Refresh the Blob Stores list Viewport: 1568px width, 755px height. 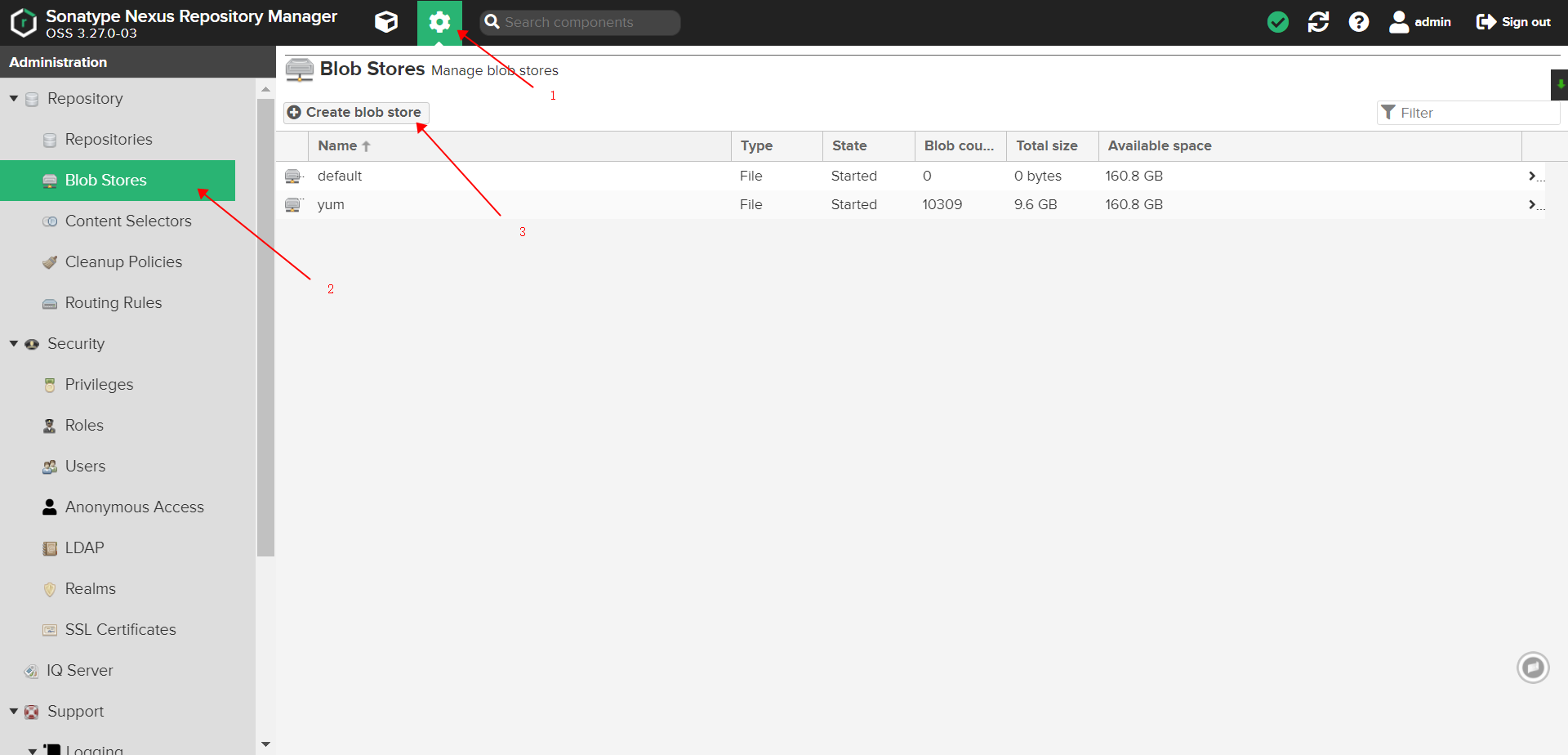pyautogui.click(x=1318, y=22)
